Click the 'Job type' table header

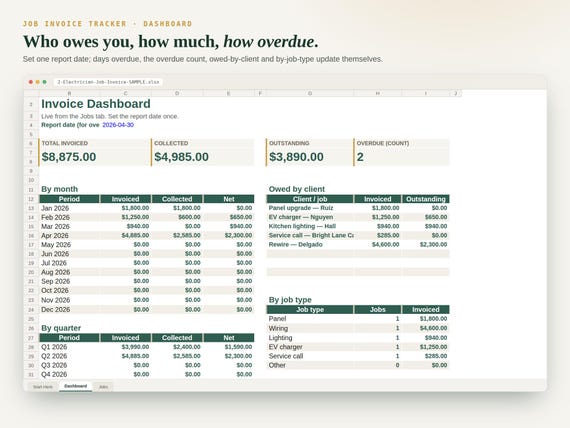coord(310,309)
